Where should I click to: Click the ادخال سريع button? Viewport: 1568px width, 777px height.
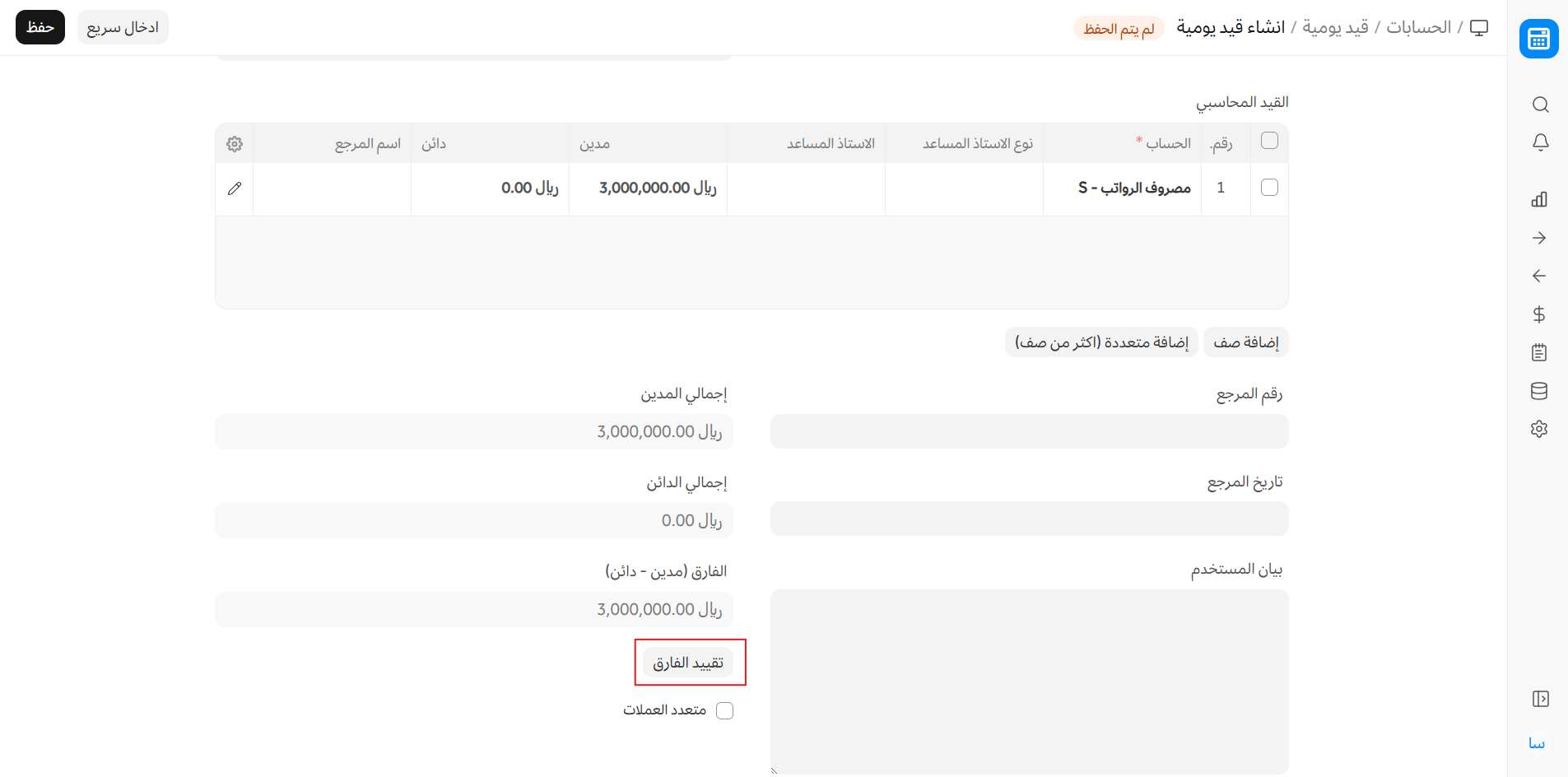point(123,27)
